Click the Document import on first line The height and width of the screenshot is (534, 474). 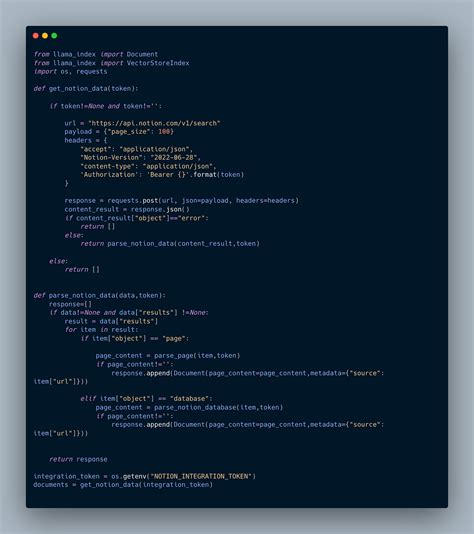point(142,54)
